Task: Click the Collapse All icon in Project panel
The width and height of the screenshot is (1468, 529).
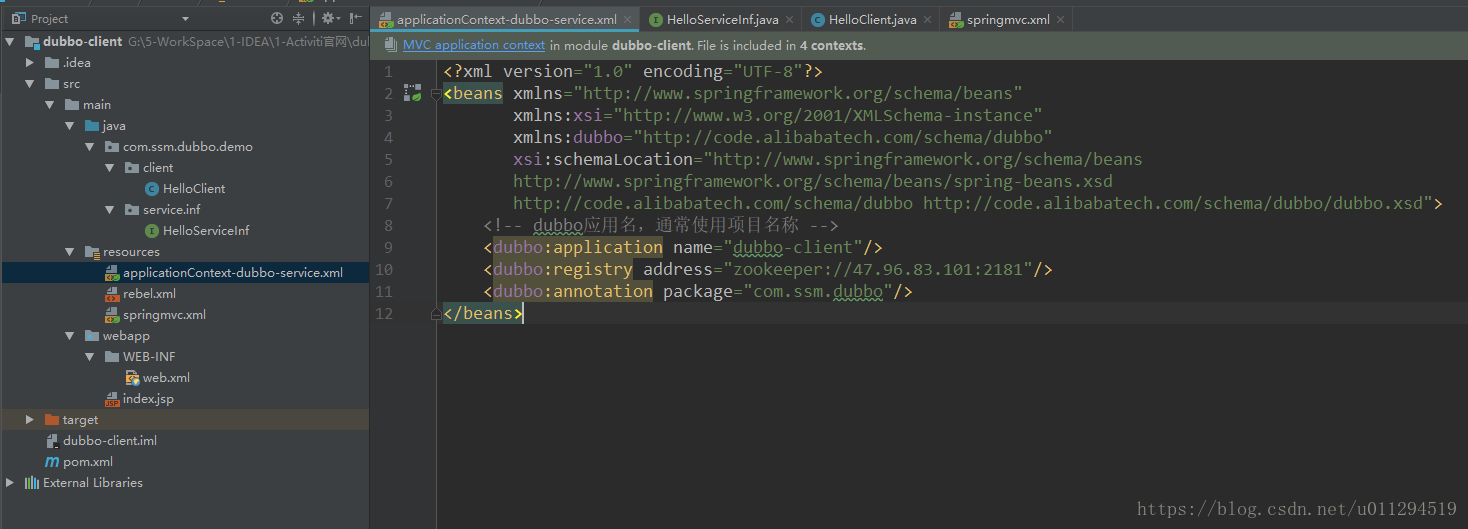Action: point(299,18)
